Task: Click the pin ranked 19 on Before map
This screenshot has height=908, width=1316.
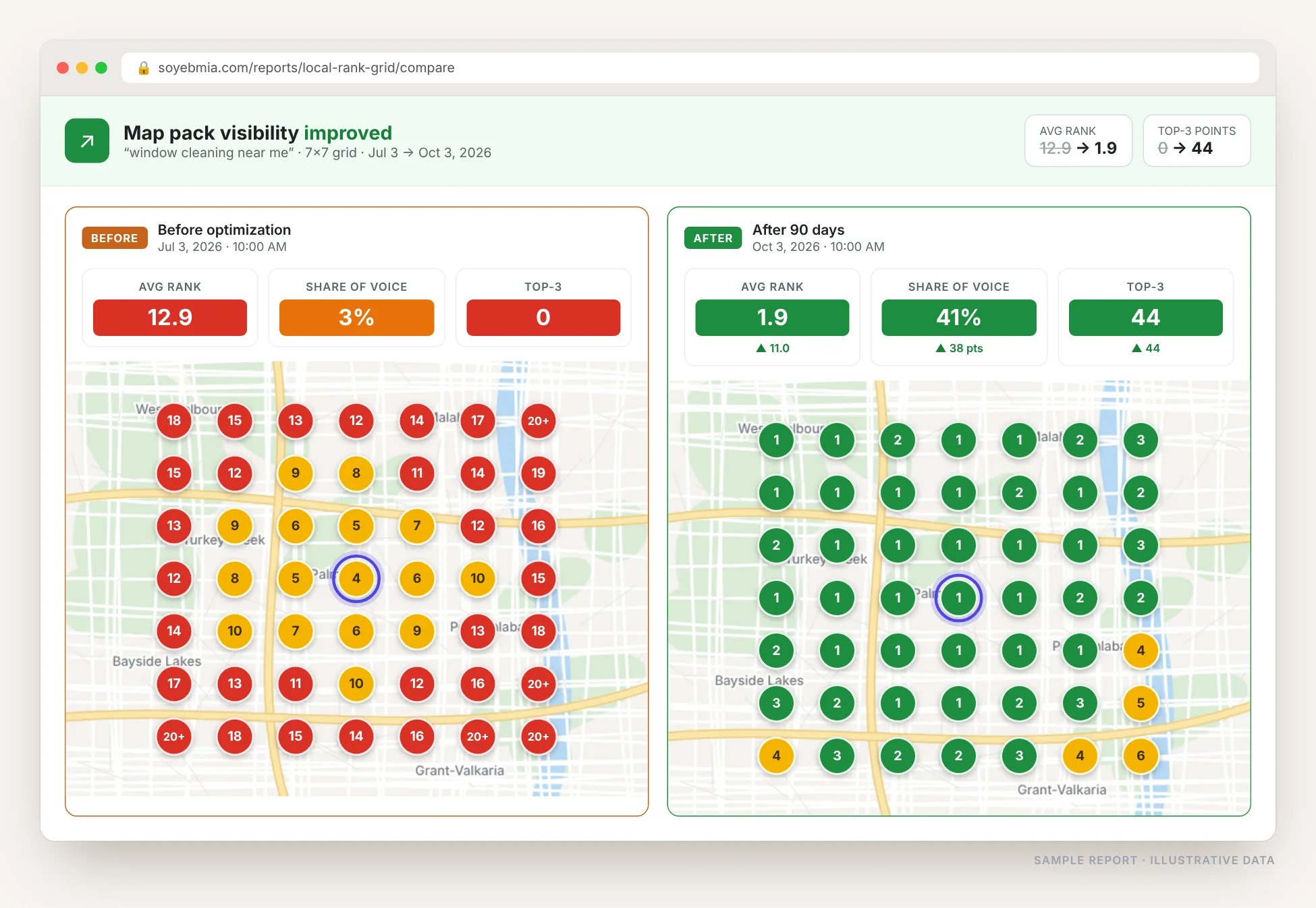Action: tap(538, 473)
